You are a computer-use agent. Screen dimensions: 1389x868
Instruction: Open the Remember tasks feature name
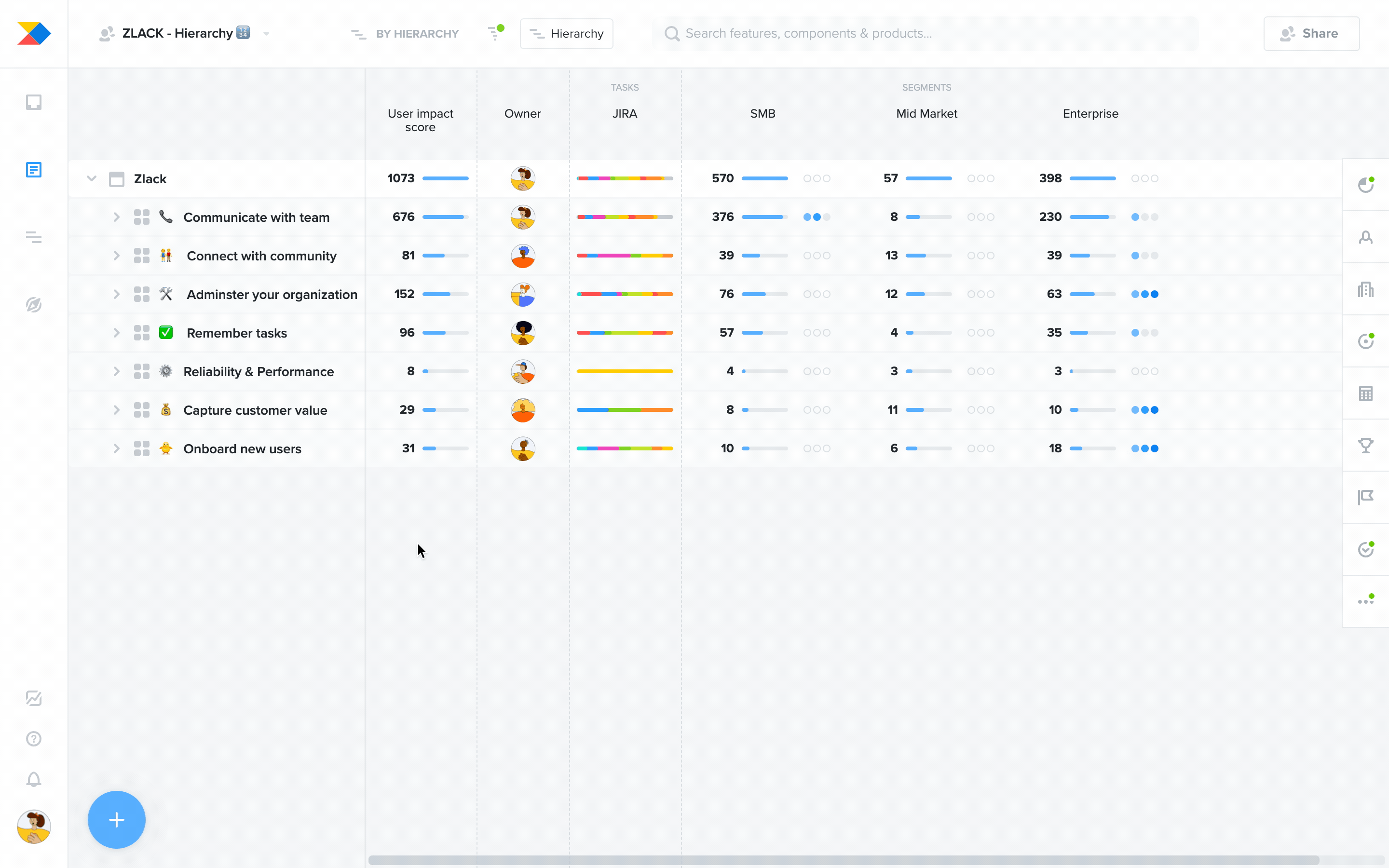(x=236, y=333)
